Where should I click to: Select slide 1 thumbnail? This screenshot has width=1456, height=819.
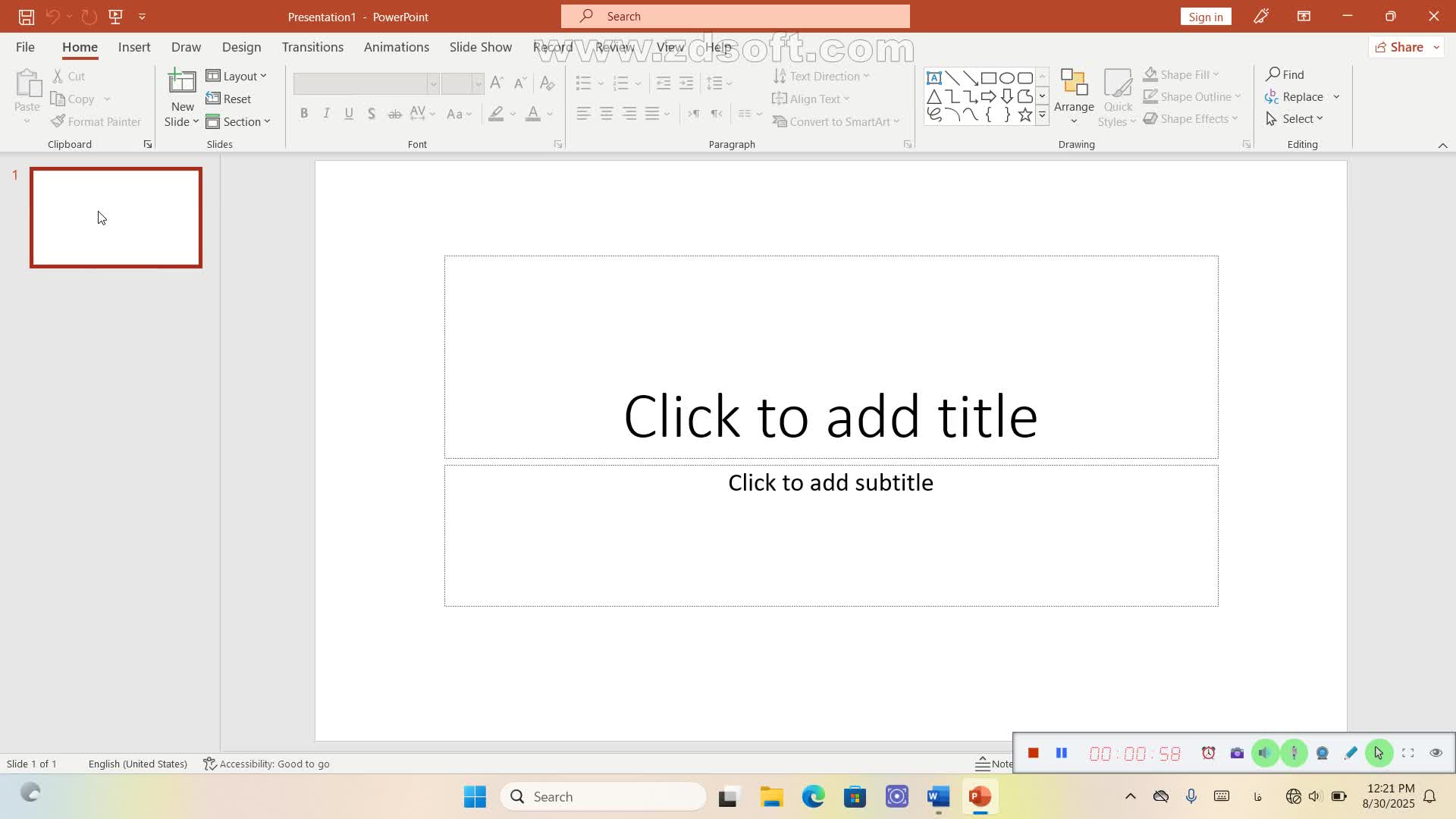tap(116, 218)
